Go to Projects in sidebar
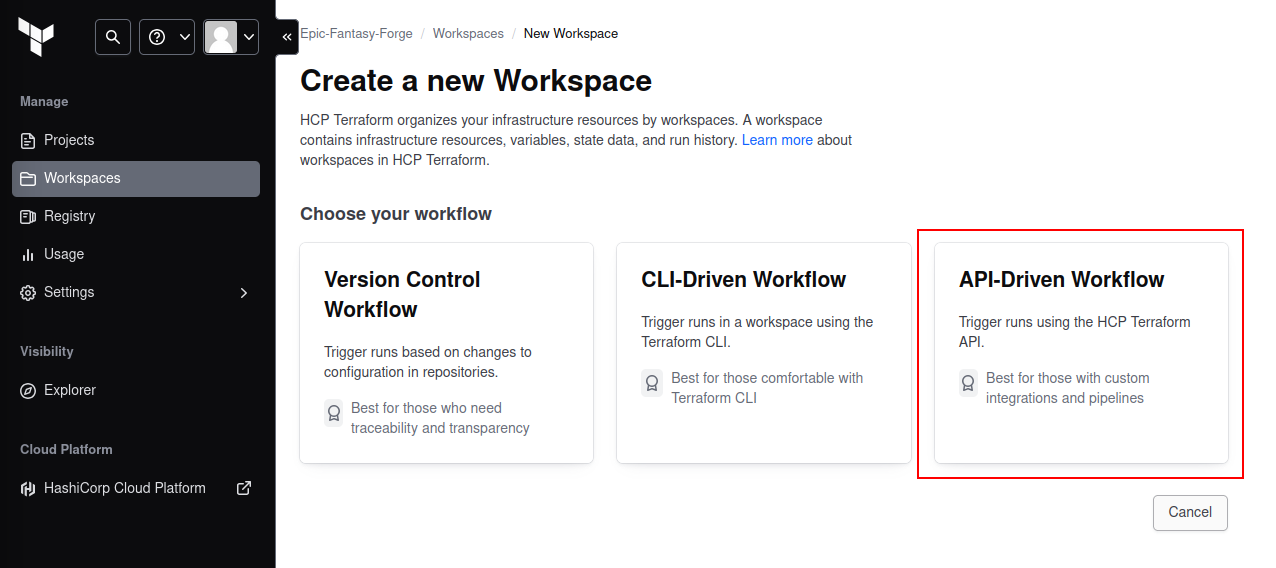 pyautogui.click(x=136, y=140)
